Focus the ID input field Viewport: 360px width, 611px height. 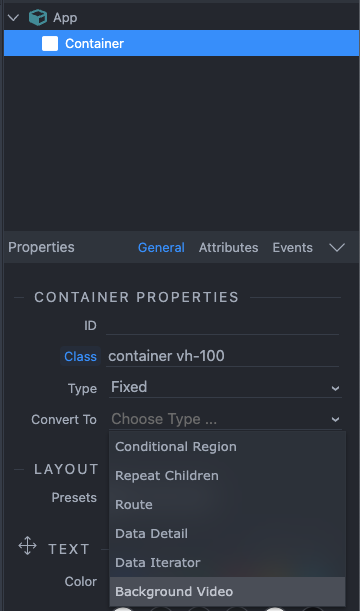(222, 326)
